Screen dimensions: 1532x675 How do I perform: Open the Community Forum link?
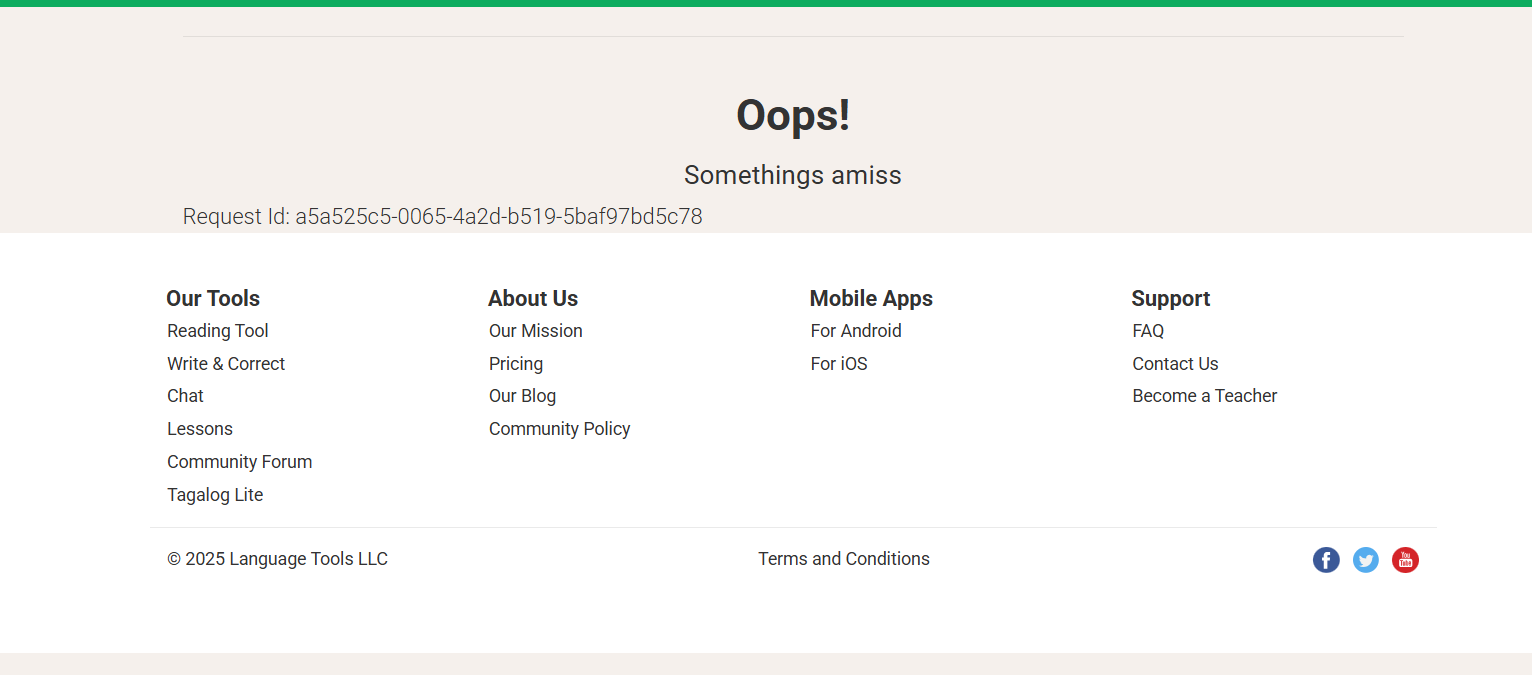[240, 462]
